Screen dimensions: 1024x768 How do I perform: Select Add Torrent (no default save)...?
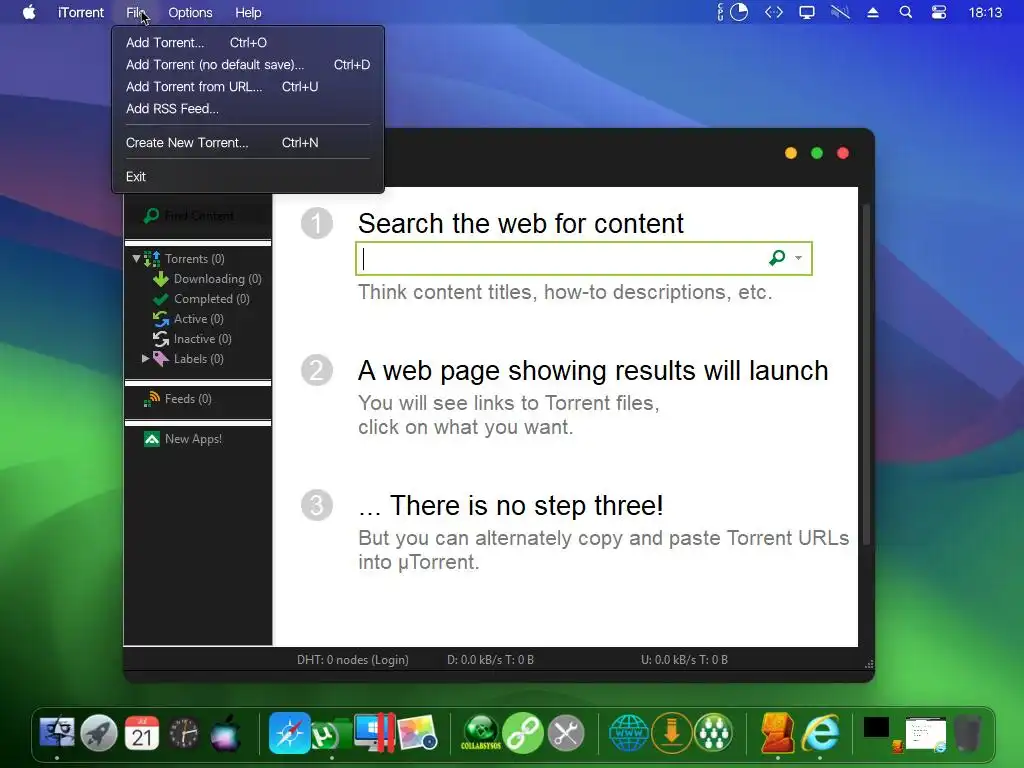(248, 65)
